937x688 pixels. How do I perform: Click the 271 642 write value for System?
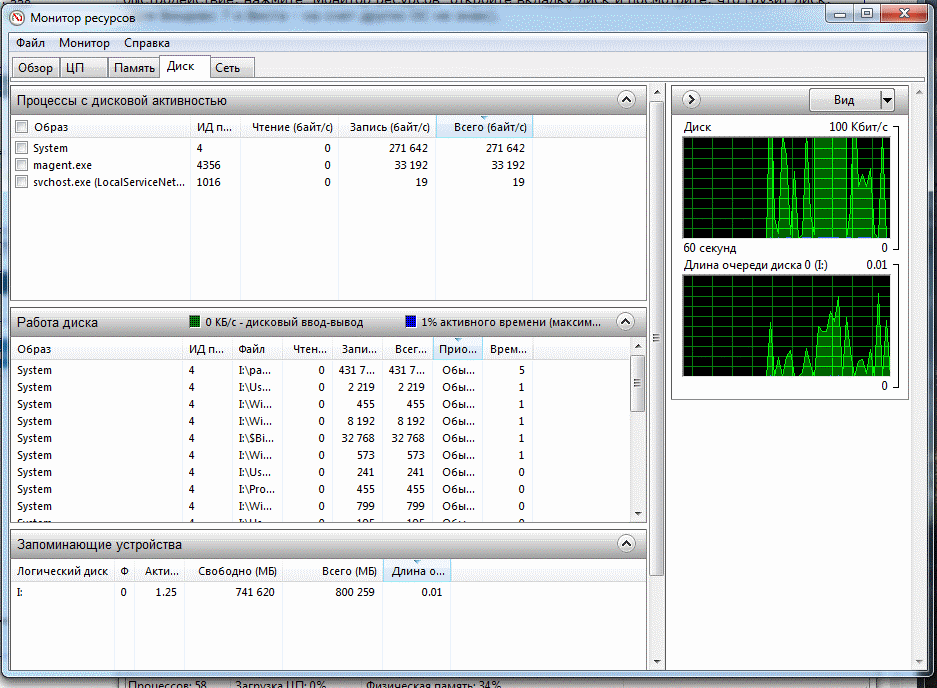[408, 148]
